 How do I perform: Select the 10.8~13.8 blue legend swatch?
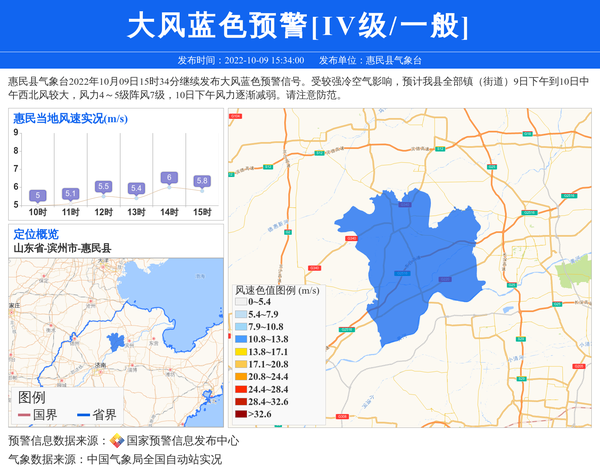tap(241, 339)
